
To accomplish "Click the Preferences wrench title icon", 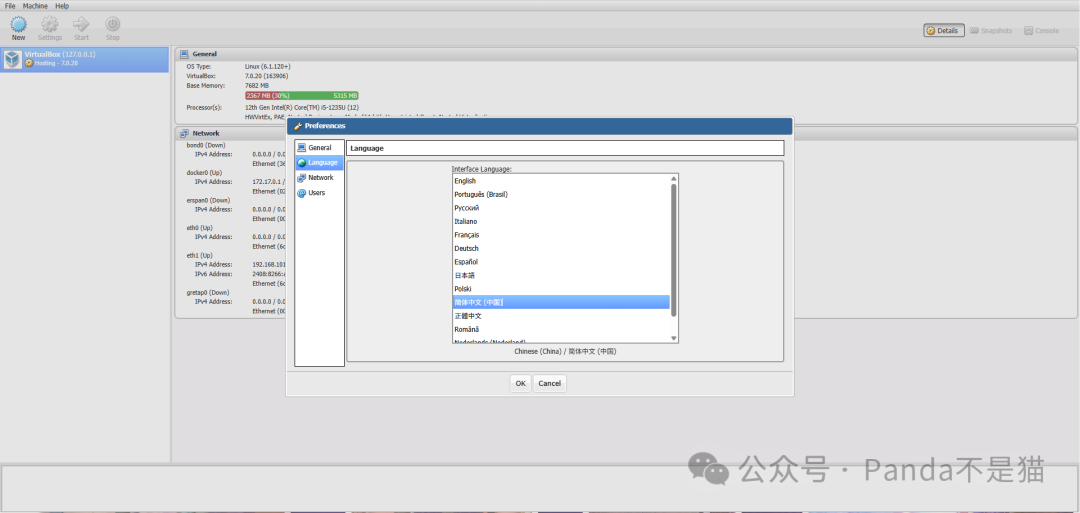I will pos(298,126).
